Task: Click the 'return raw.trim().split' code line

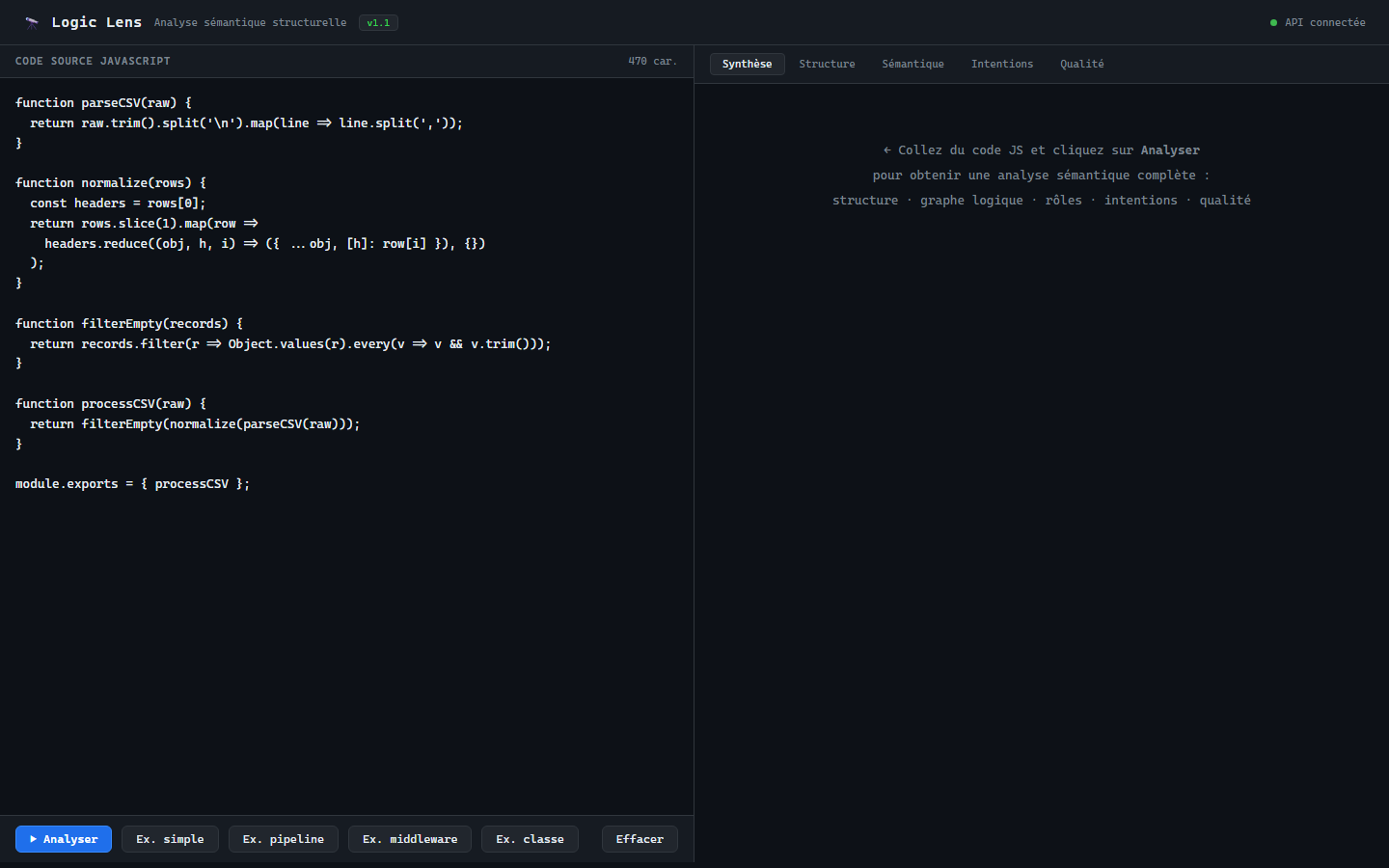Action: tap(246, 122)
